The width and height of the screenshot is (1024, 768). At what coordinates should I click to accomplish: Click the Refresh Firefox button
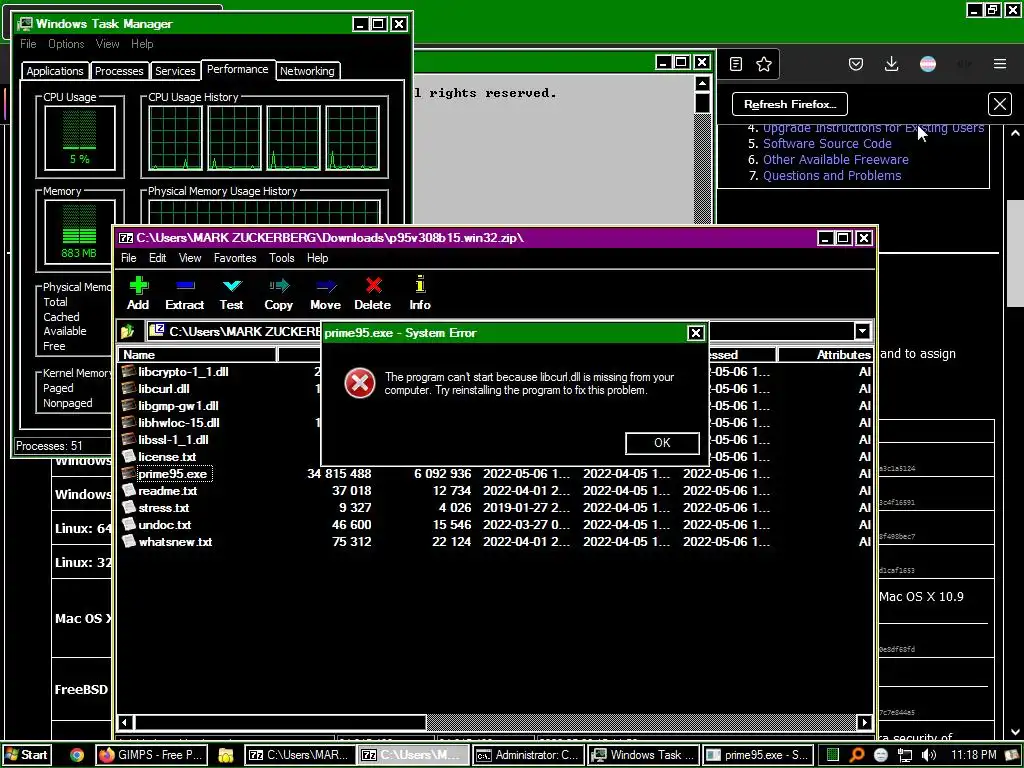coord(790,104)
